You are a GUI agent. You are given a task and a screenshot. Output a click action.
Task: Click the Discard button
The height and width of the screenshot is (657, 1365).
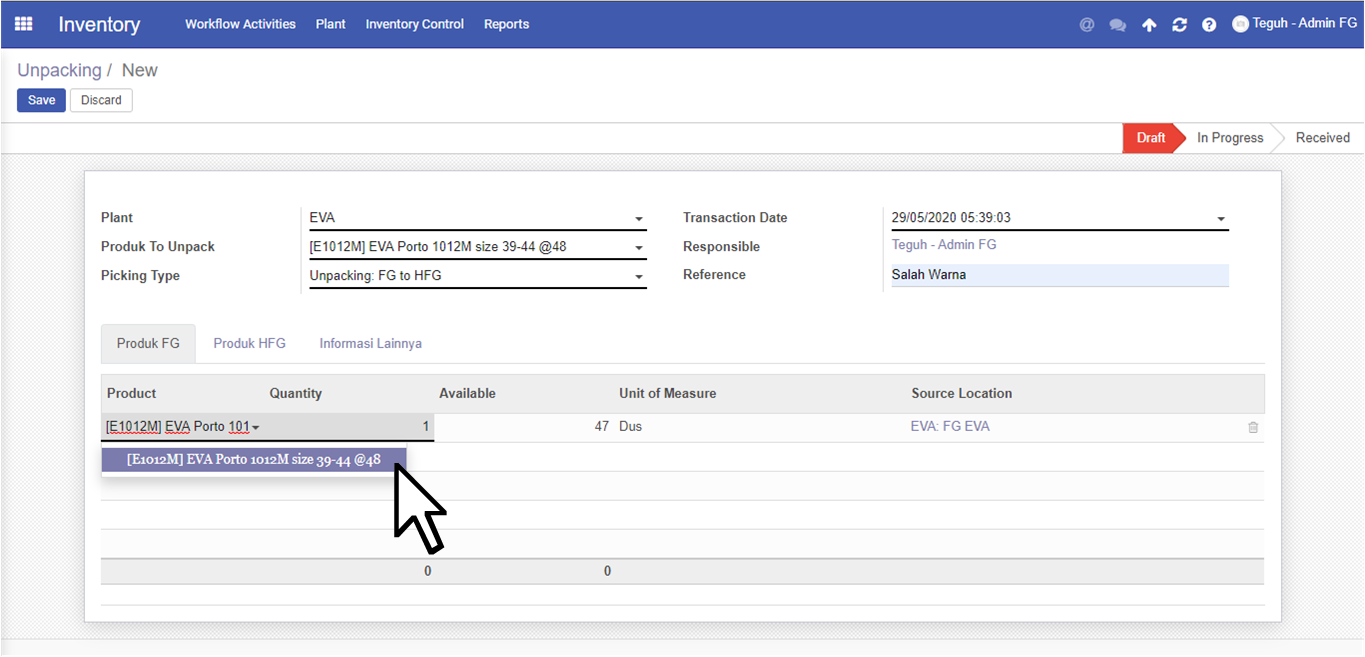[x=101, y=100]
